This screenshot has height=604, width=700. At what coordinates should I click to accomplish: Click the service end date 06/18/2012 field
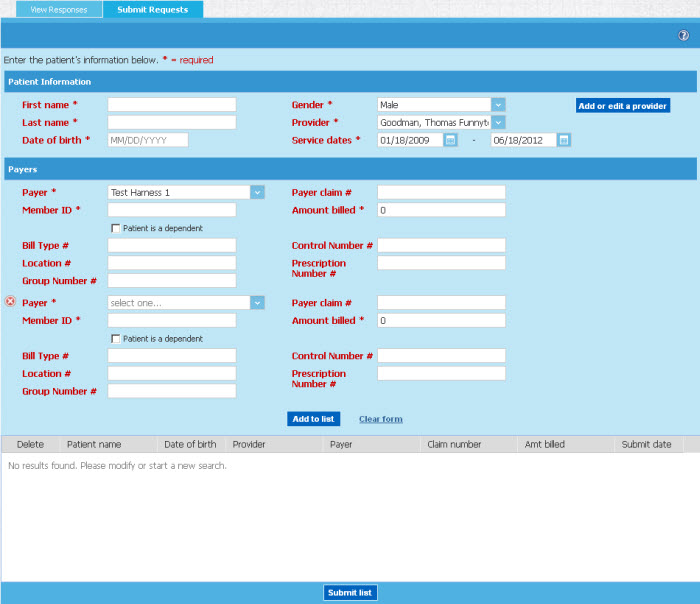(524, 140)
